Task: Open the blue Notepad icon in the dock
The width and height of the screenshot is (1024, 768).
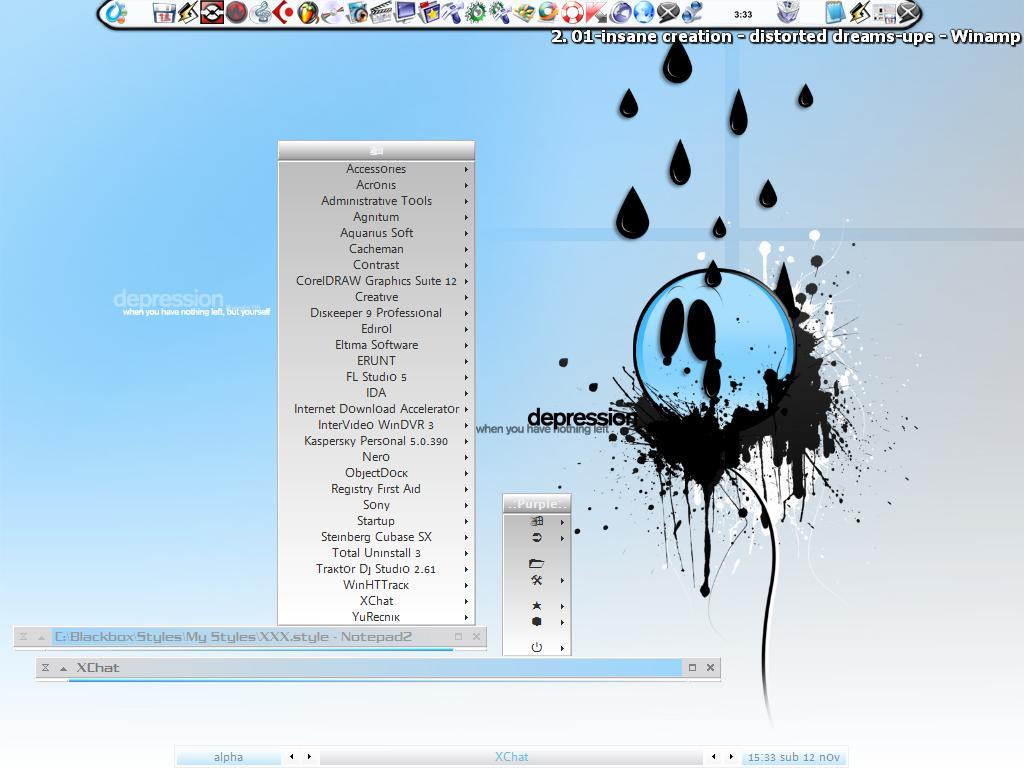Action: (835, 12)
